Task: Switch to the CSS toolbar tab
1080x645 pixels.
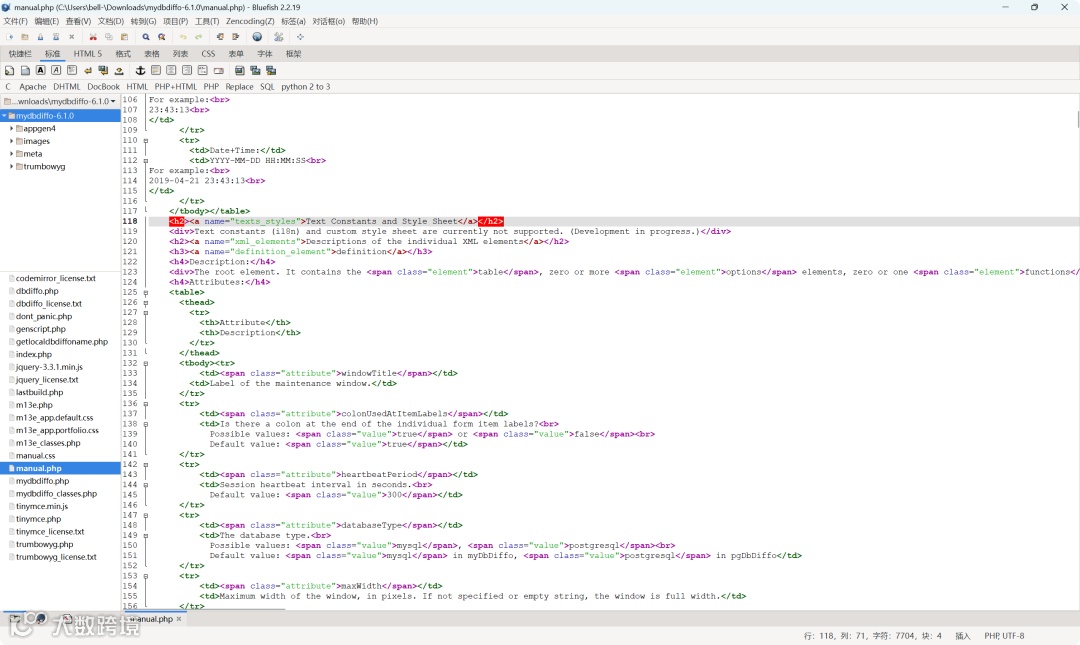Action: point(208,54)
